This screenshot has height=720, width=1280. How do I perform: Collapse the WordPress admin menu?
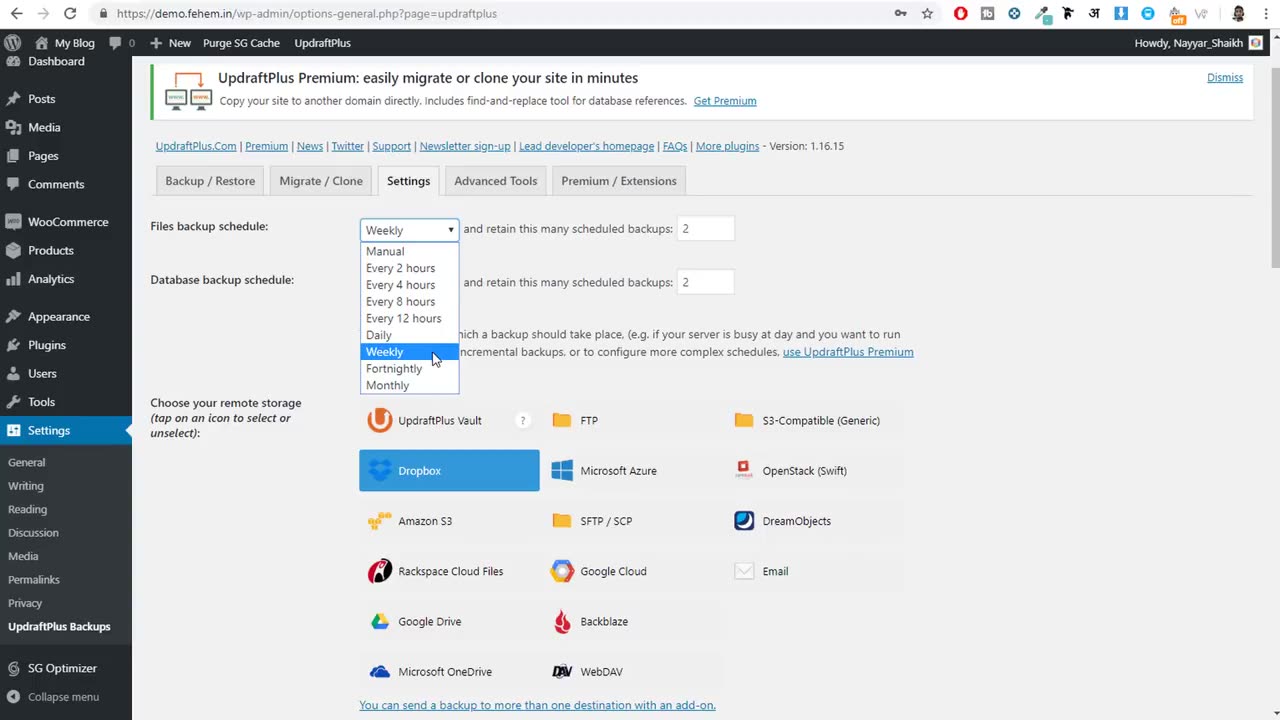pos(66,697)
